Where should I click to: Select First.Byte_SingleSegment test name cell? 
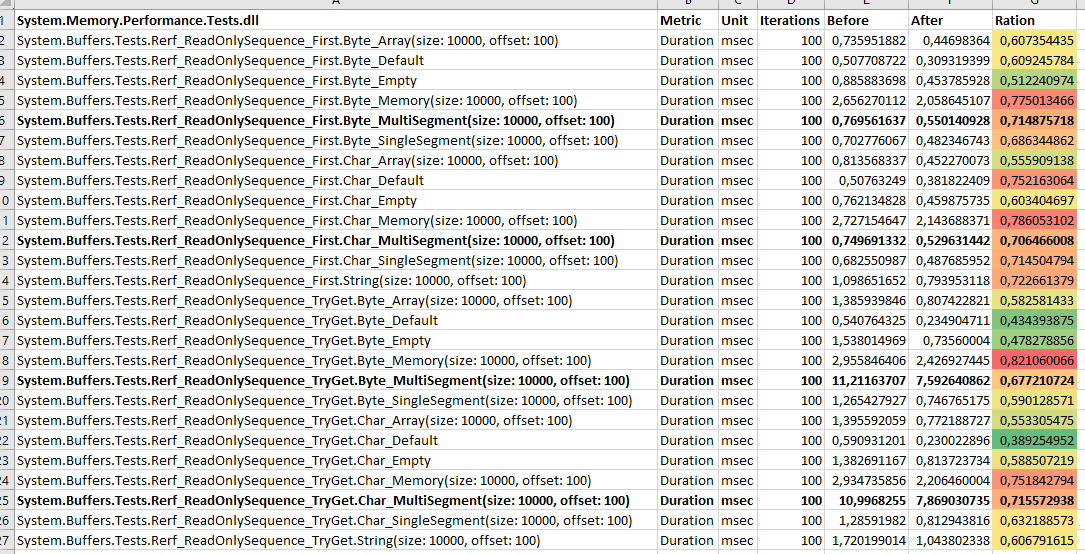336,140
